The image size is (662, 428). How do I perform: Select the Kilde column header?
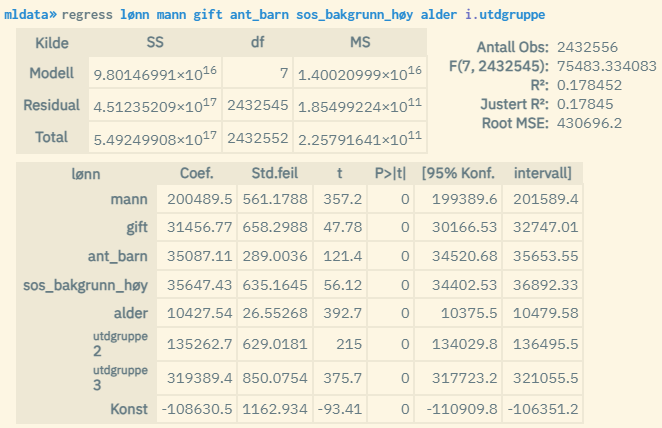tap(52, 44)
